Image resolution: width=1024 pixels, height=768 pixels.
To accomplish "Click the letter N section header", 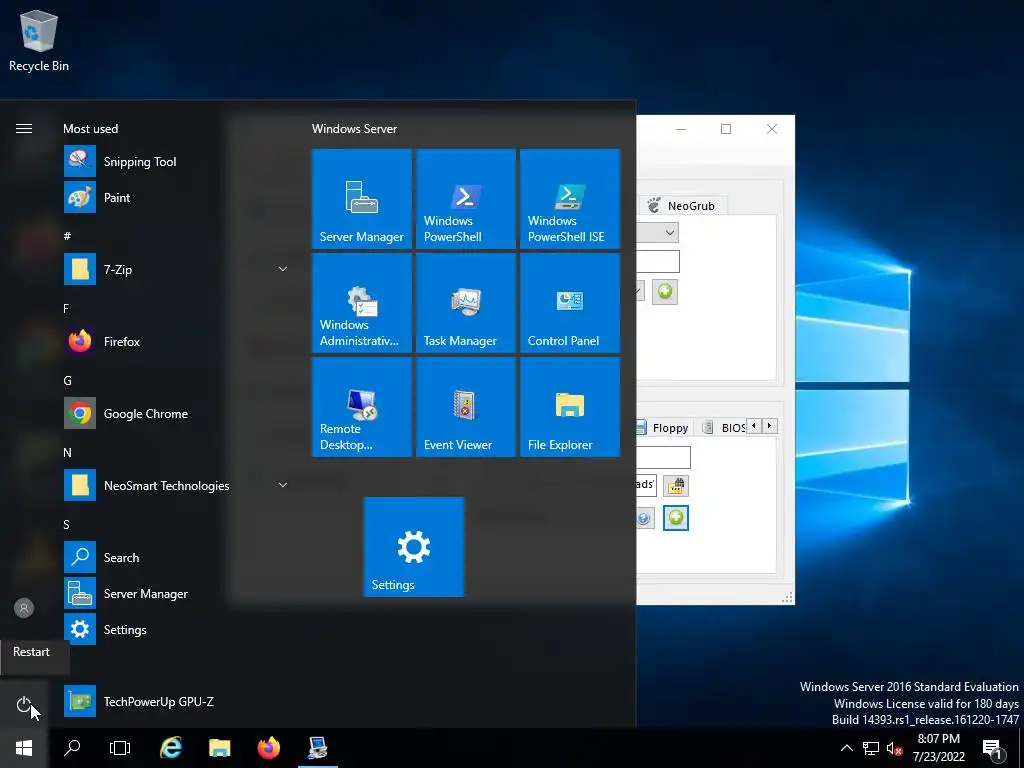I will tap(67, 453).
